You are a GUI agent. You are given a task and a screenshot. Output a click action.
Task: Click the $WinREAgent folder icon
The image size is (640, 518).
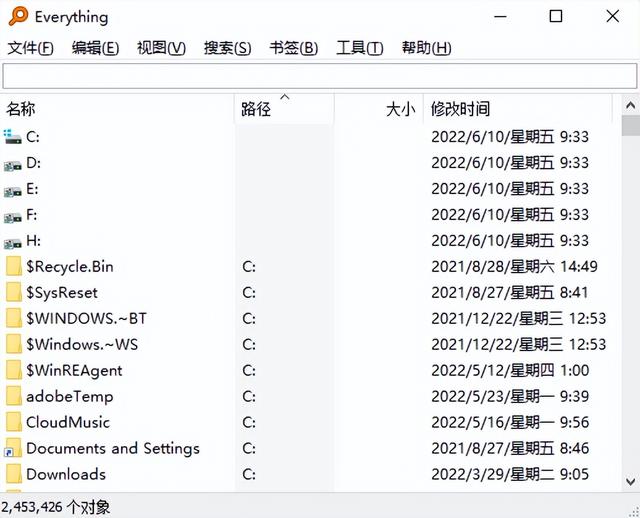pos(13,370)
